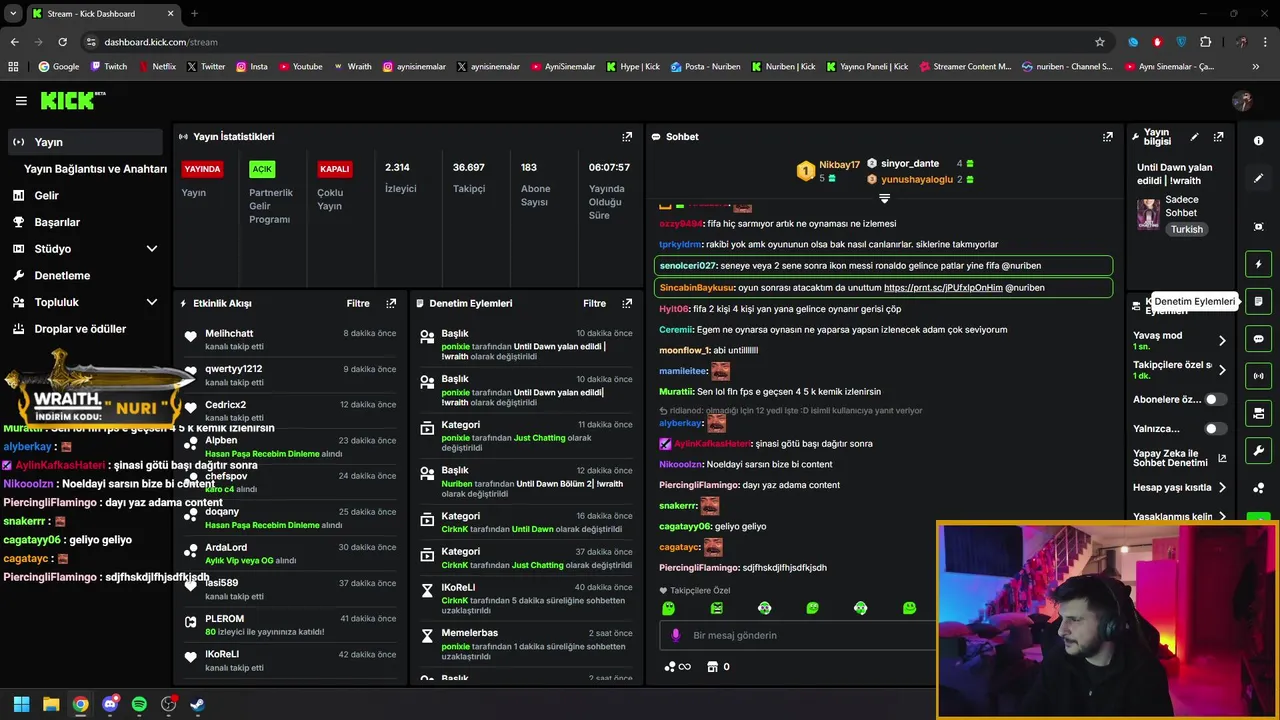This screenshot has height=720, width=1280.
Task: Toggle the lightning bolt quick actions icon
Action: (x=1258, y=264)
